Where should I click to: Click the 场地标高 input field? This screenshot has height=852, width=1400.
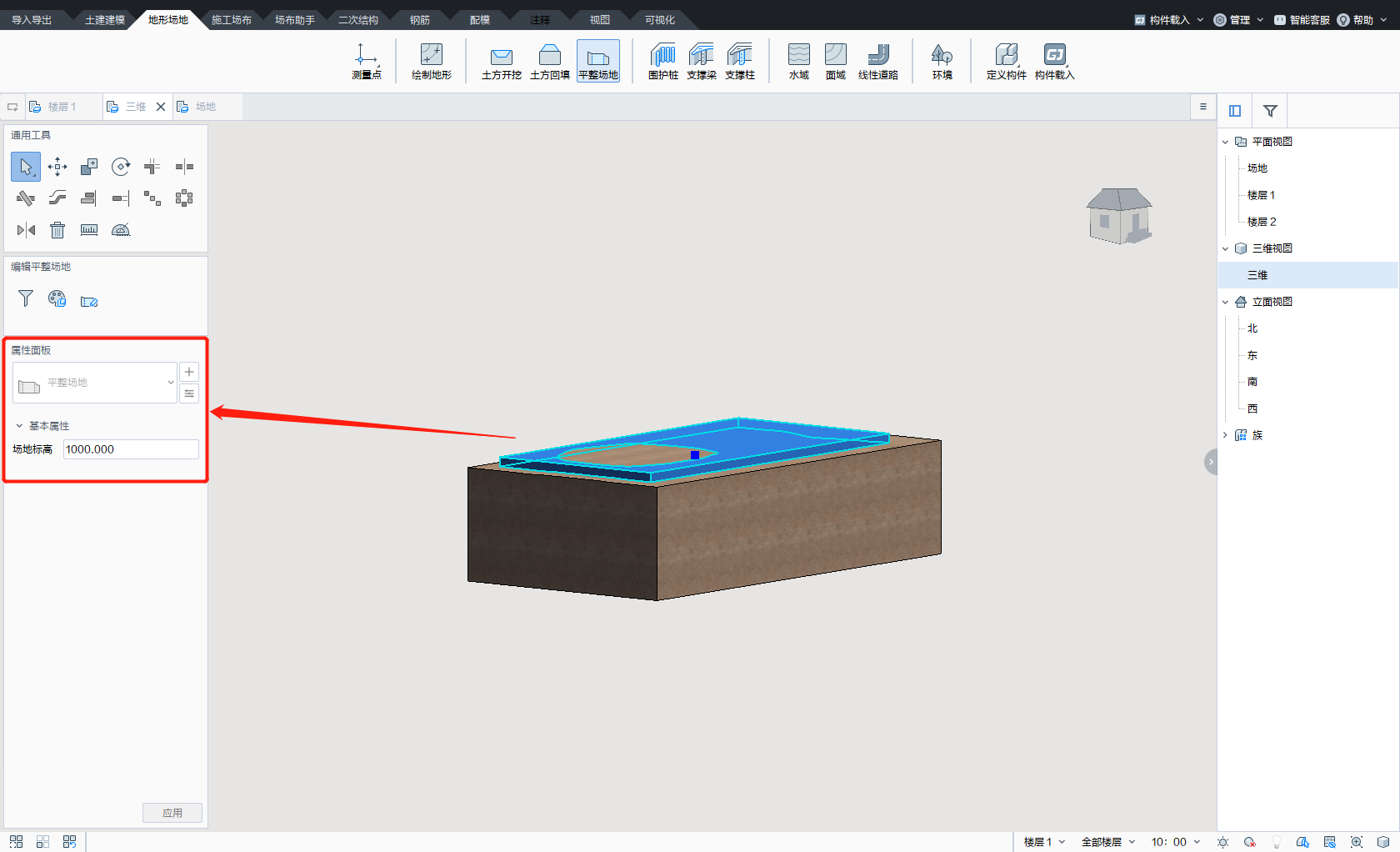tap(131, 449)
